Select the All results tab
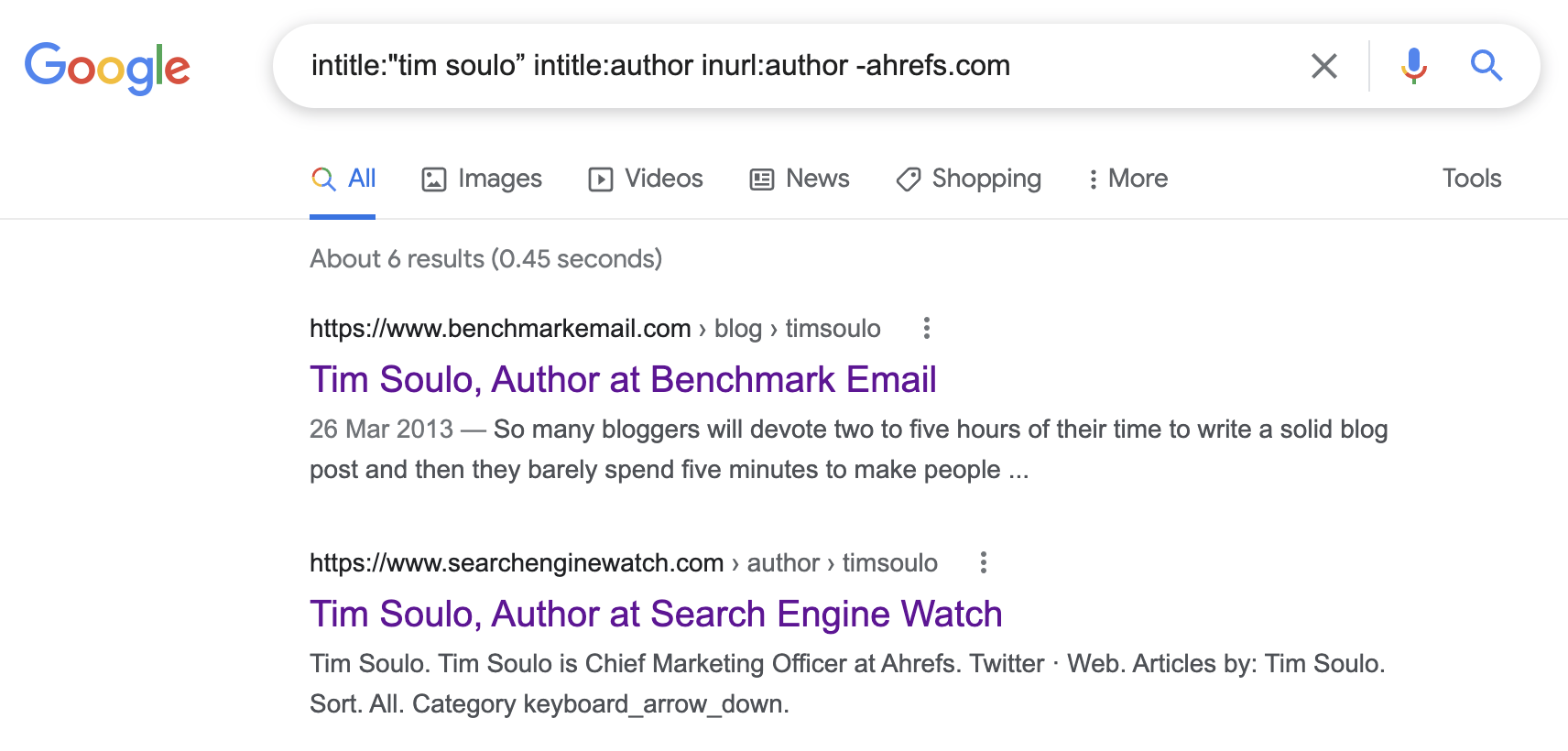Screen dimensions: 1568x751 pyautogui.click(x=343, y=179)
